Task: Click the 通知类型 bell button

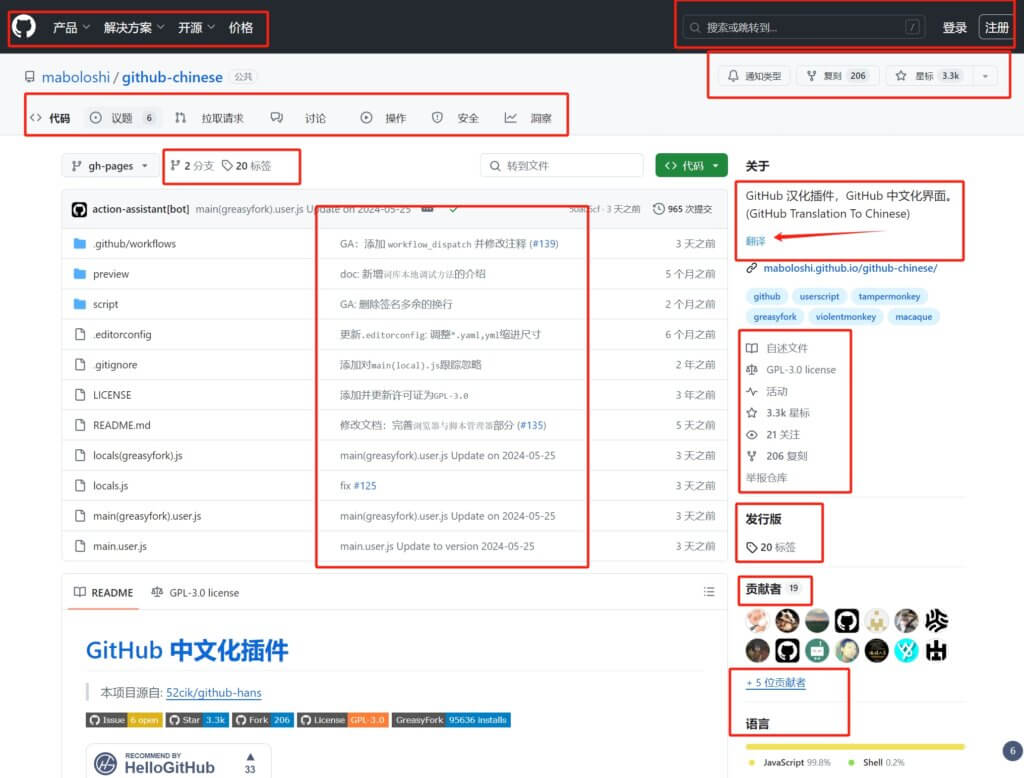Action: [754, 76]
